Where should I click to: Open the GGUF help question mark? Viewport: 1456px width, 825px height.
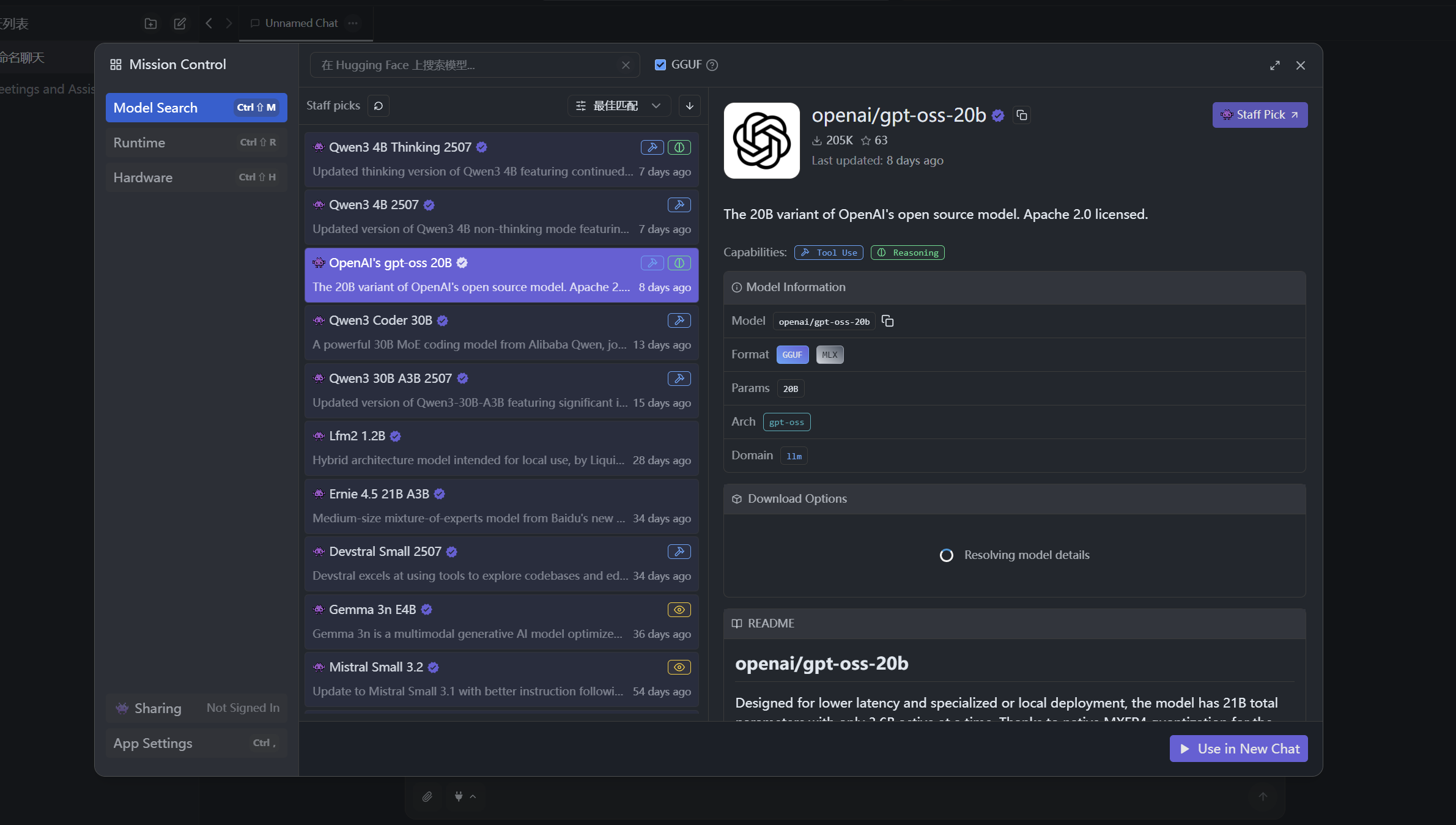coord(712,65)
